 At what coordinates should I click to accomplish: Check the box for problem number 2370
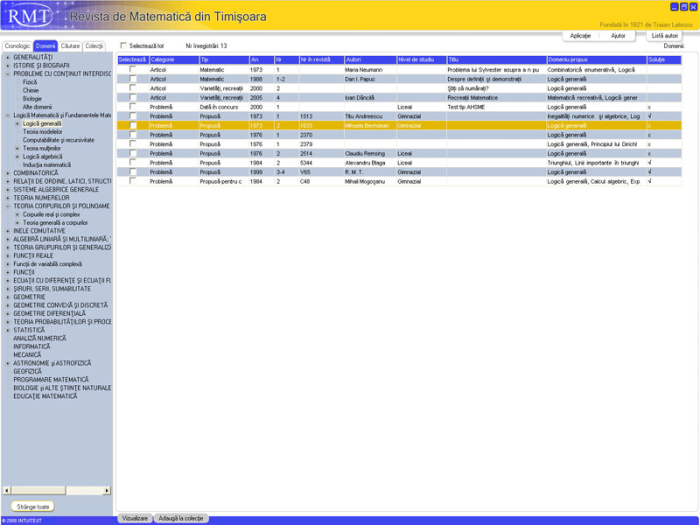[133, 135]
